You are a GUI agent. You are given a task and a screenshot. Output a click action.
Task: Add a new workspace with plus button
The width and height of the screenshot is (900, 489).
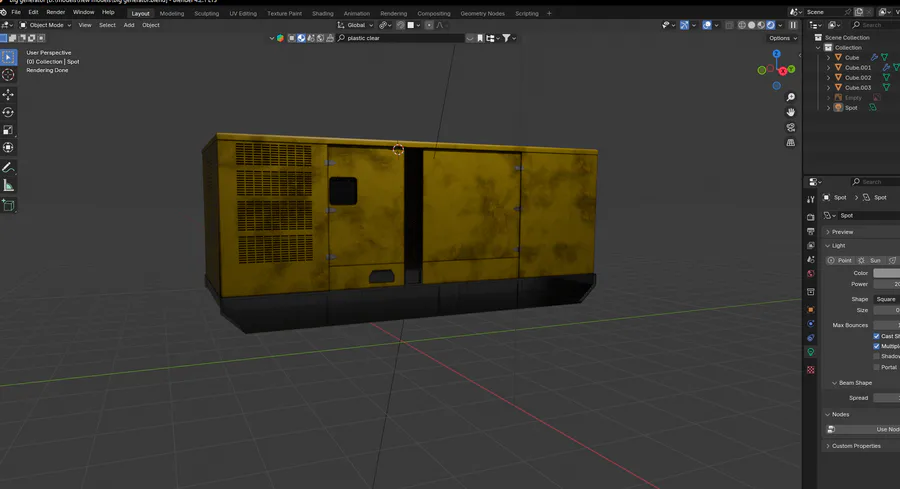pos(549,13)
